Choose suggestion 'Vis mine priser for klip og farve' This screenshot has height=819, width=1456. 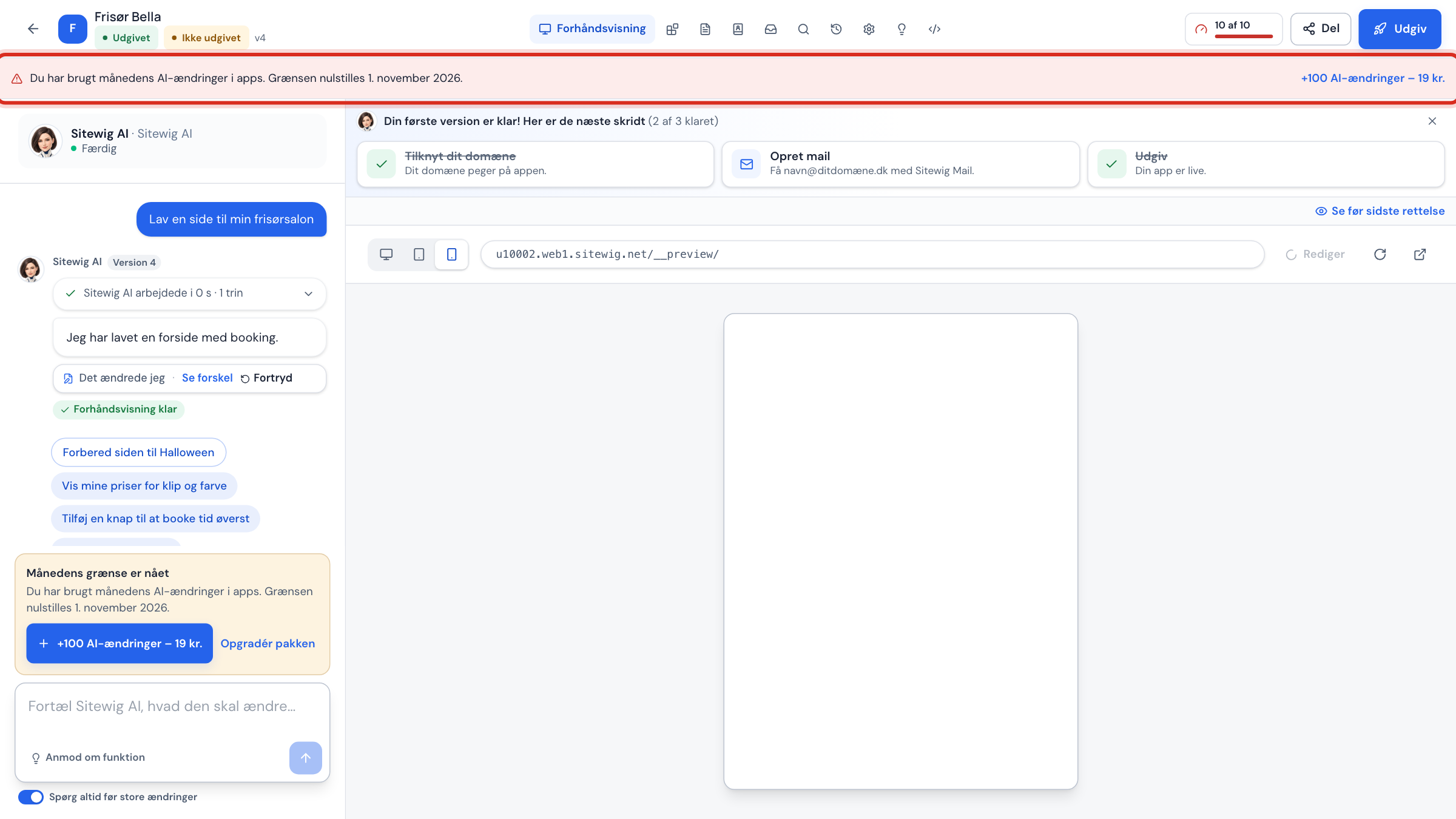point(144,486)
